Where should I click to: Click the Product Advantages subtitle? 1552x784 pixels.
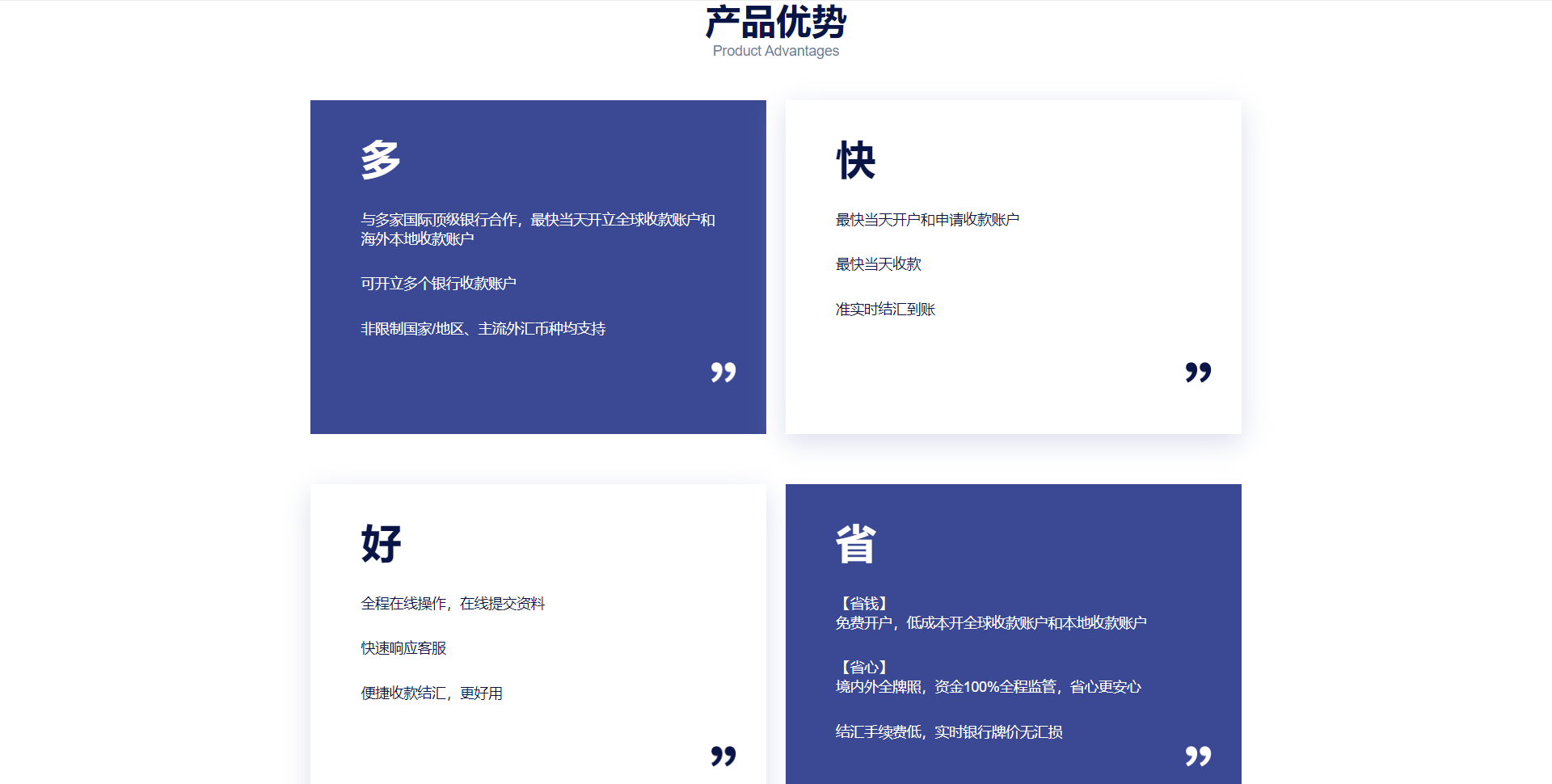(x=776, y=51)
